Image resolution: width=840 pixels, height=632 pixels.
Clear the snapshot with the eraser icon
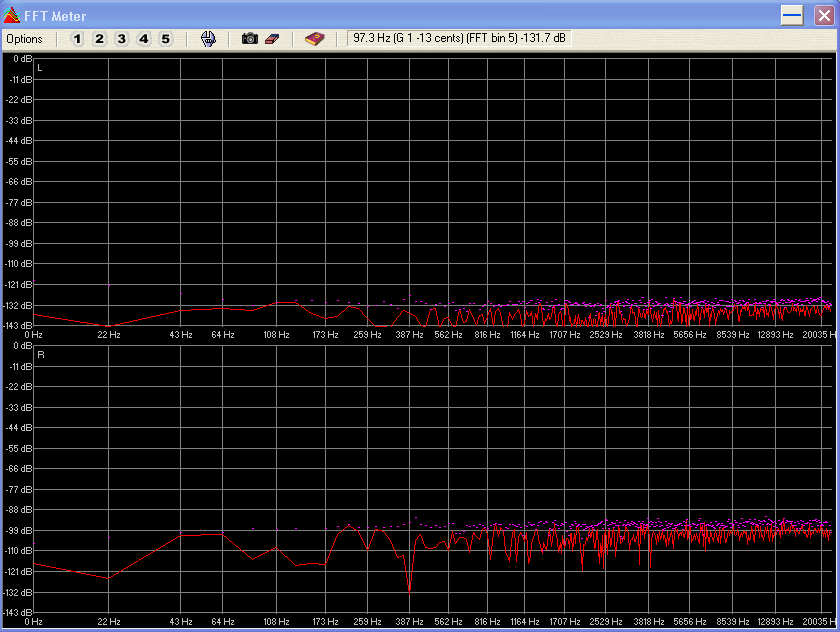click(271, 39)
